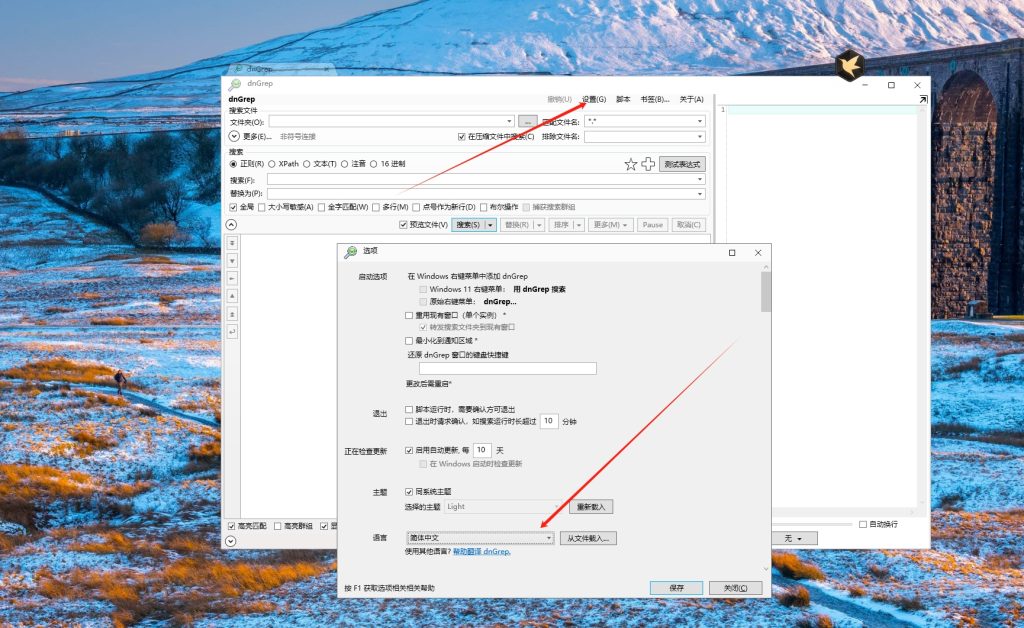Click the 保存 save button
1024x628 pixels.
[676, 588]
